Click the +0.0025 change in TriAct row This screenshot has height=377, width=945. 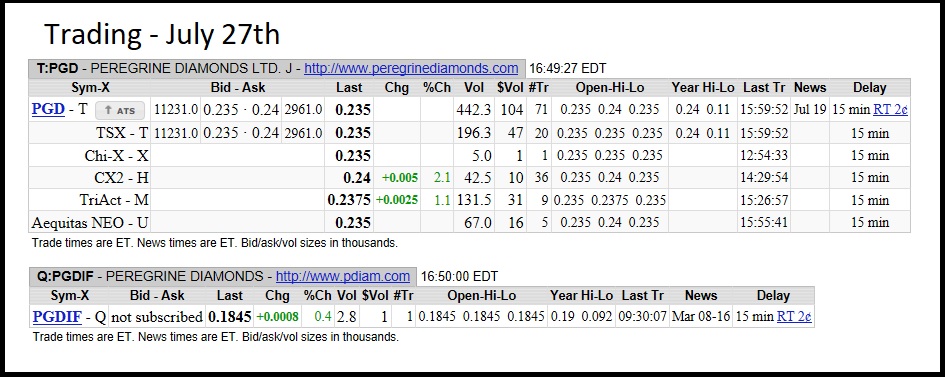pos(397,200)
